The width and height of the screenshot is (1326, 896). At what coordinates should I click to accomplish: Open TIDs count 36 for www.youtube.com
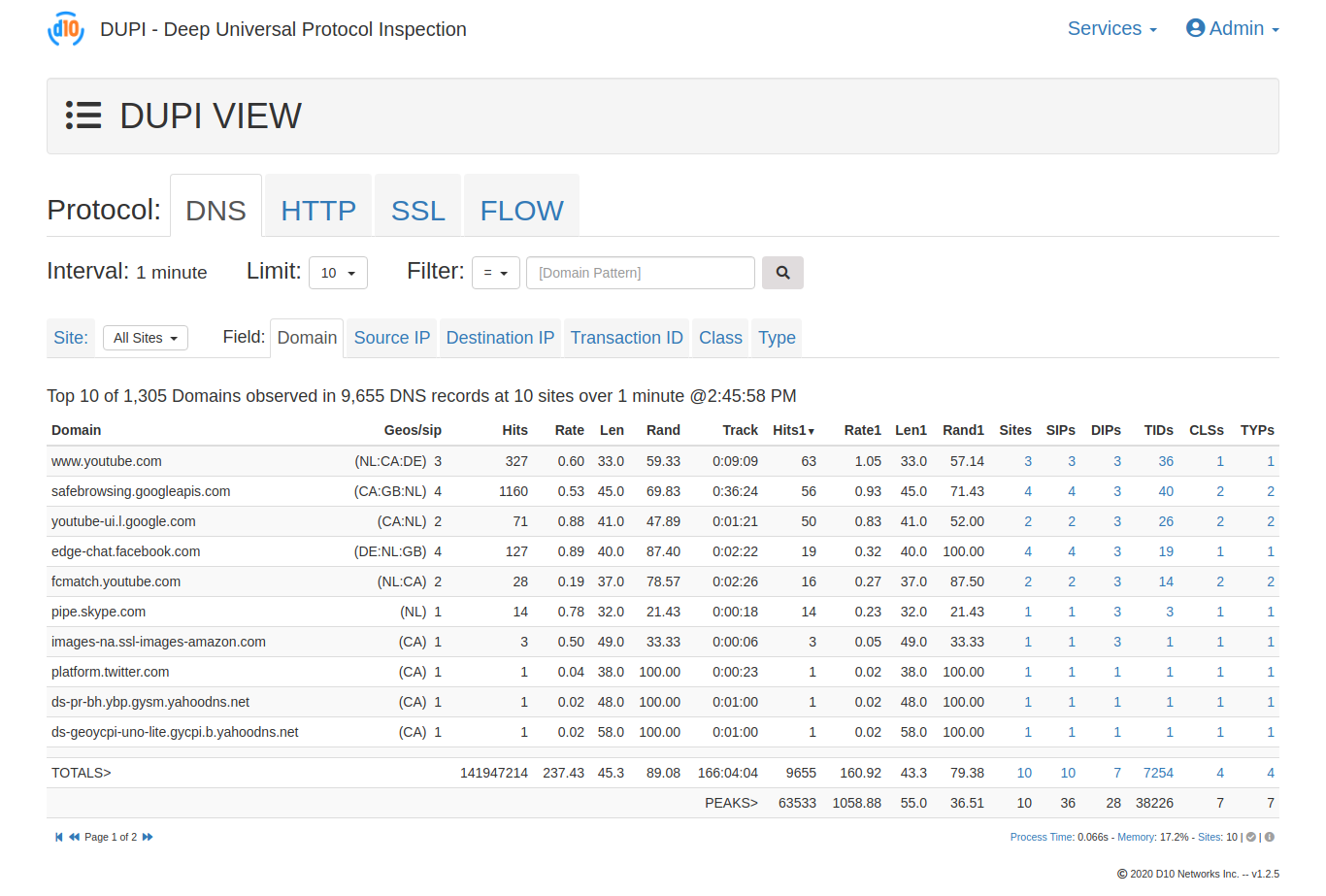tap(1166, 461)
